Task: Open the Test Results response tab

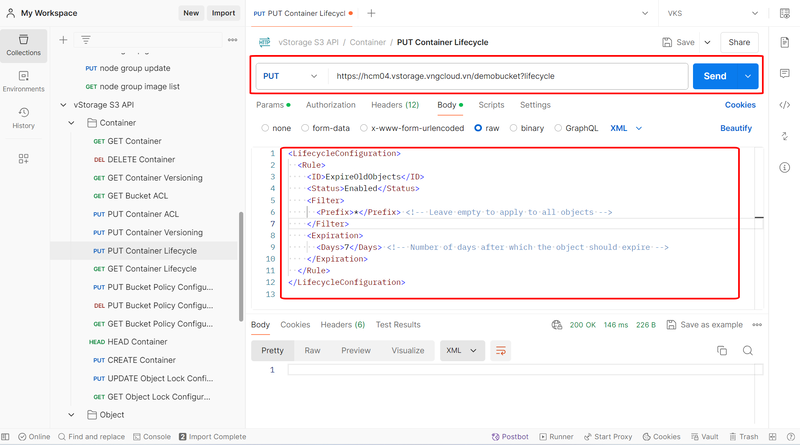Action: click(x=398, y=325)
